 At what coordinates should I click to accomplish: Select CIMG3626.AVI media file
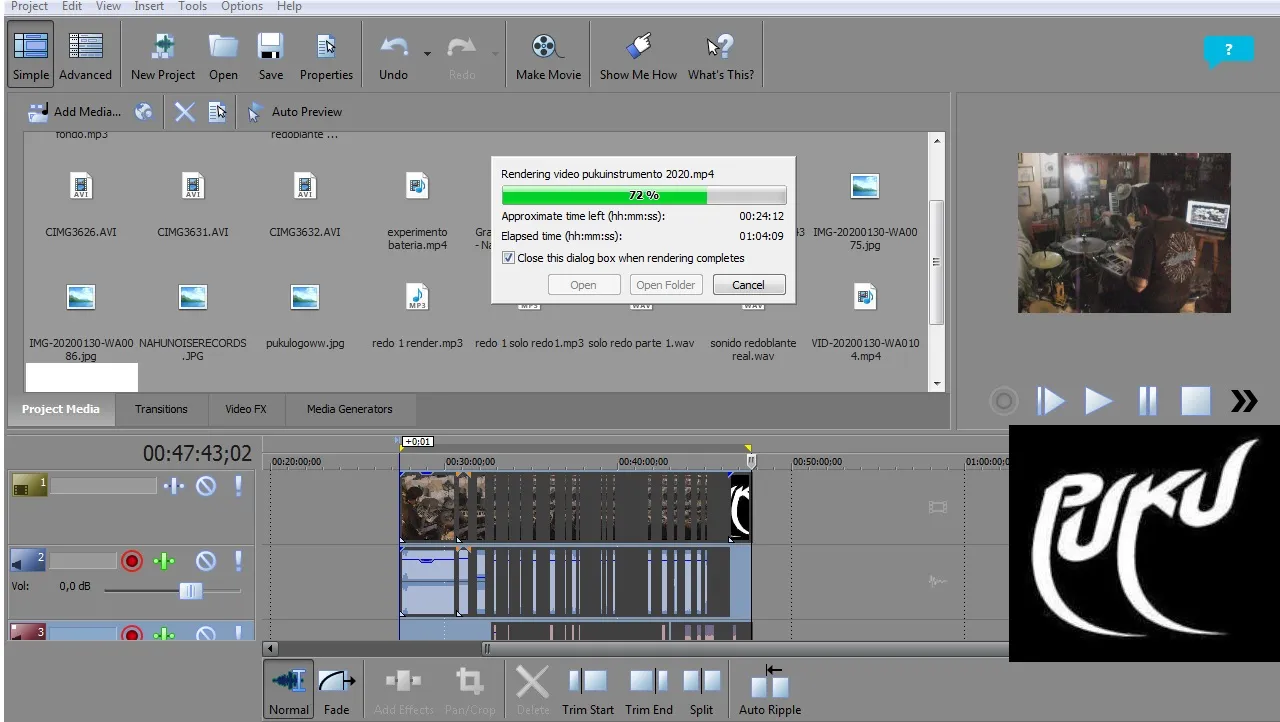(x=81, y=205)
